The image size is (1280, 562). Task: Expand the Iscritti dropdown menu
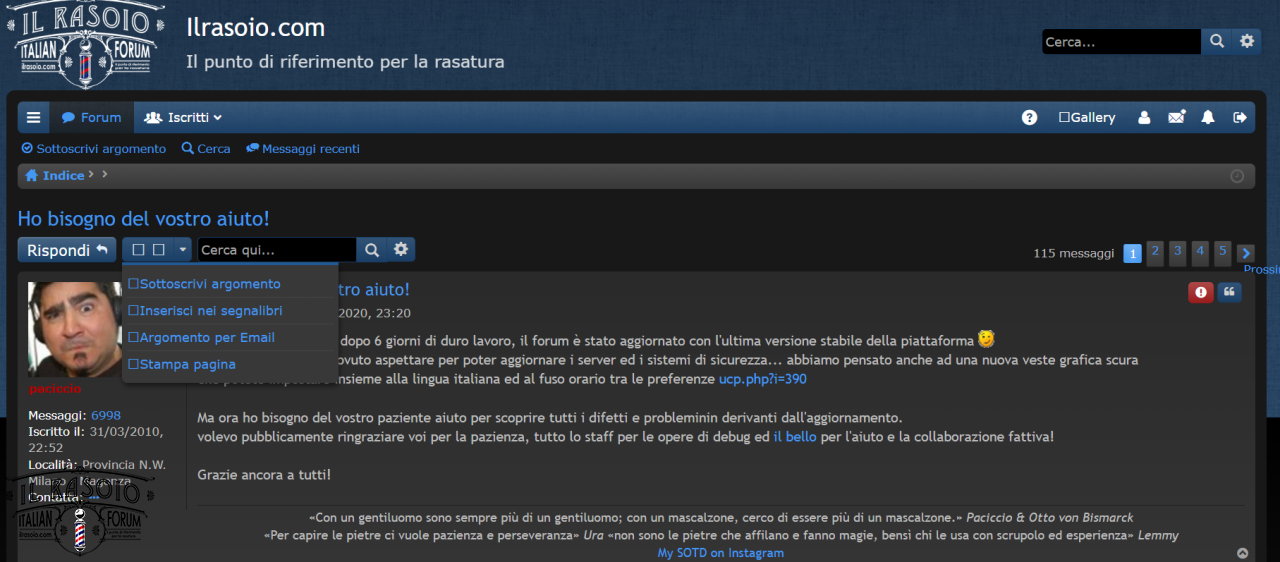tap(183, 118)
